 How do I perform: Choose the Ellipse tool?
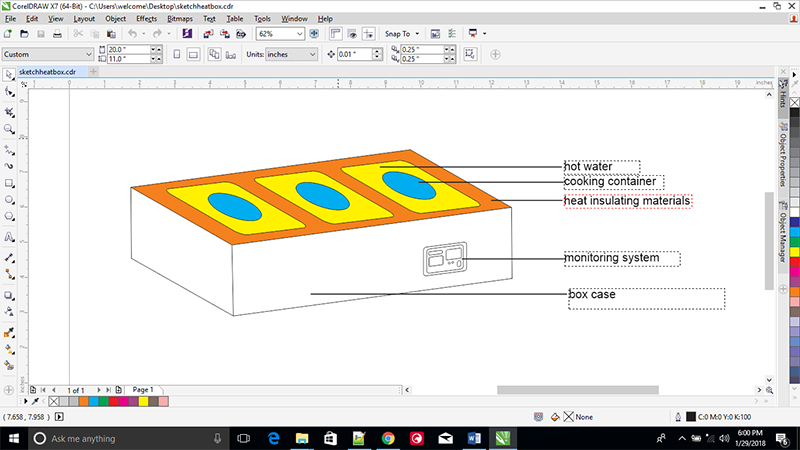[9, 201]
